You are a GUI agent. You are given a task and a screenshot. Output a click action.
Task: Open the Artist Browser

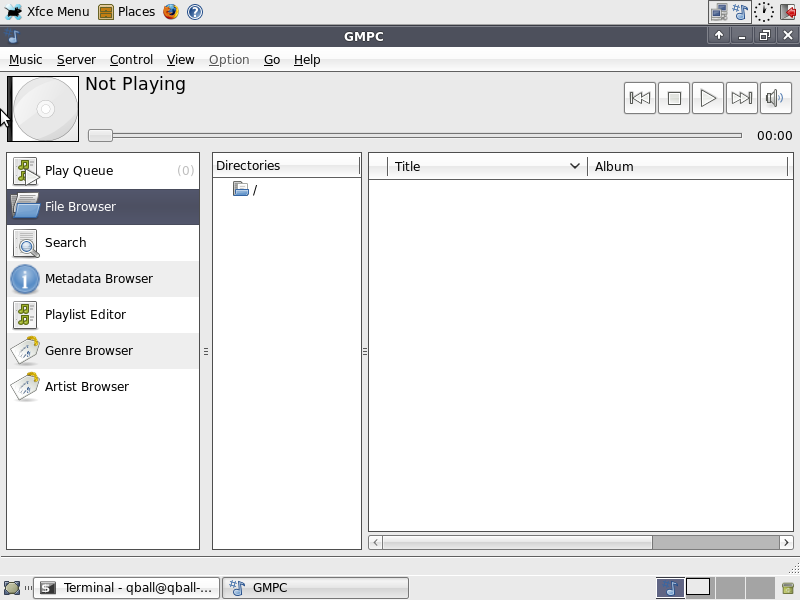point(103,387)
